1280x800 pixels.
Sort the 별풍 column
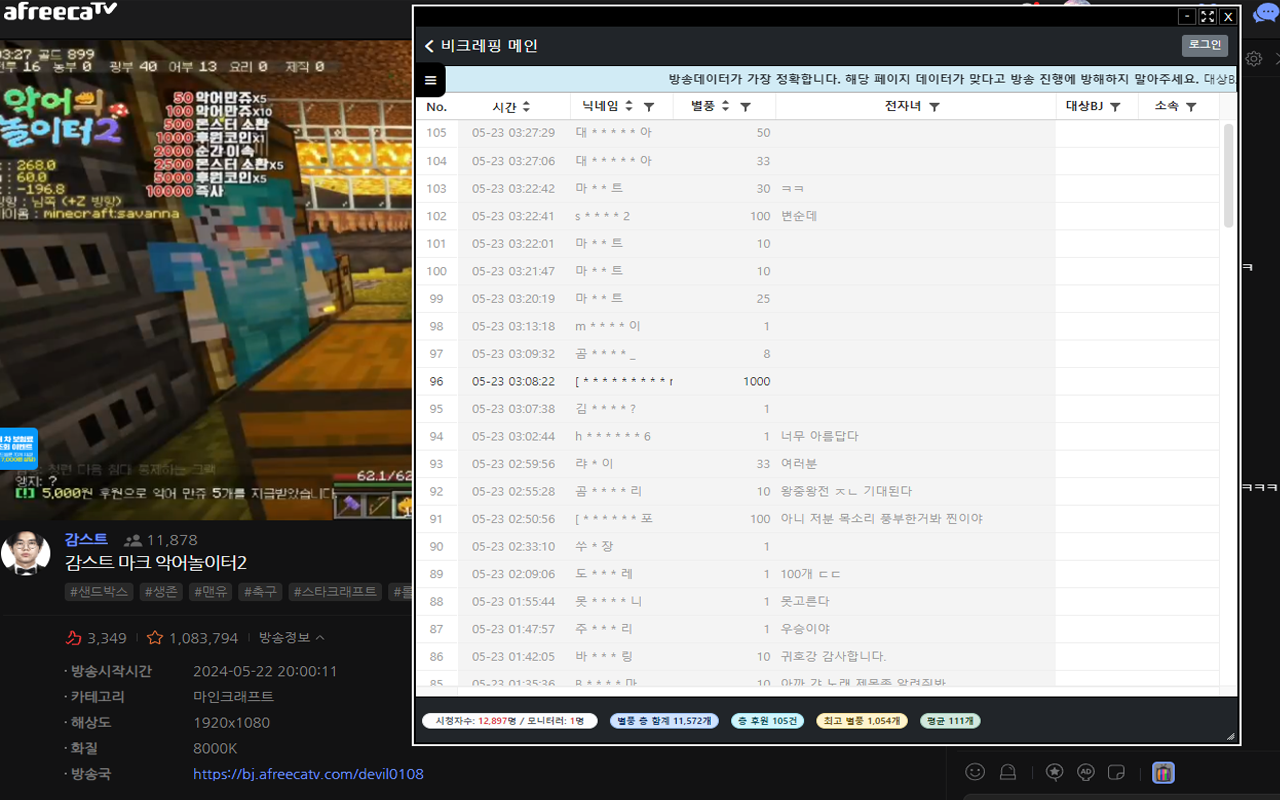725,107
